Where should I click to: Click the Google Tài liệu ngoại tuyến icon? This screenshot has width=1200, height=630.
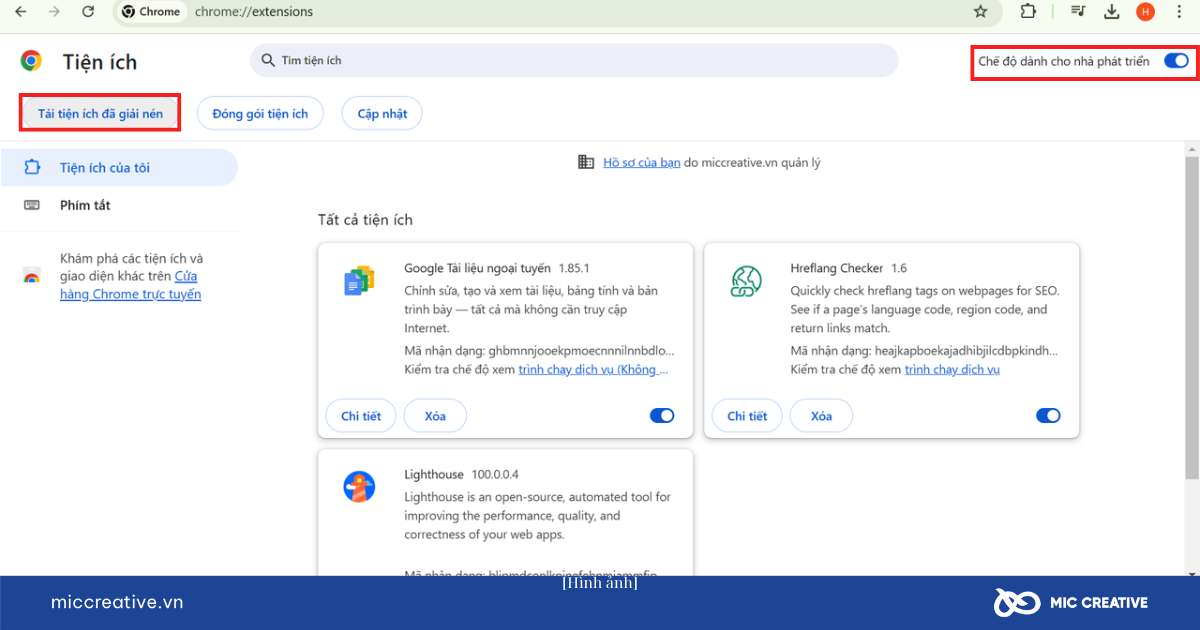tap(359, 281)
